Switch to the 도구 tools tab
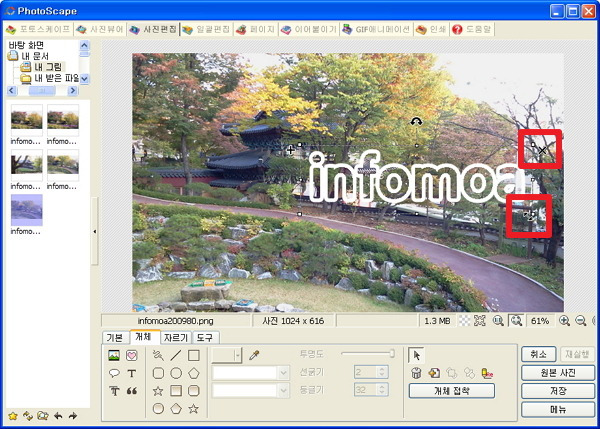Image resolution: width=600 pixels, height=429 pixels. [x=205, y=338]
